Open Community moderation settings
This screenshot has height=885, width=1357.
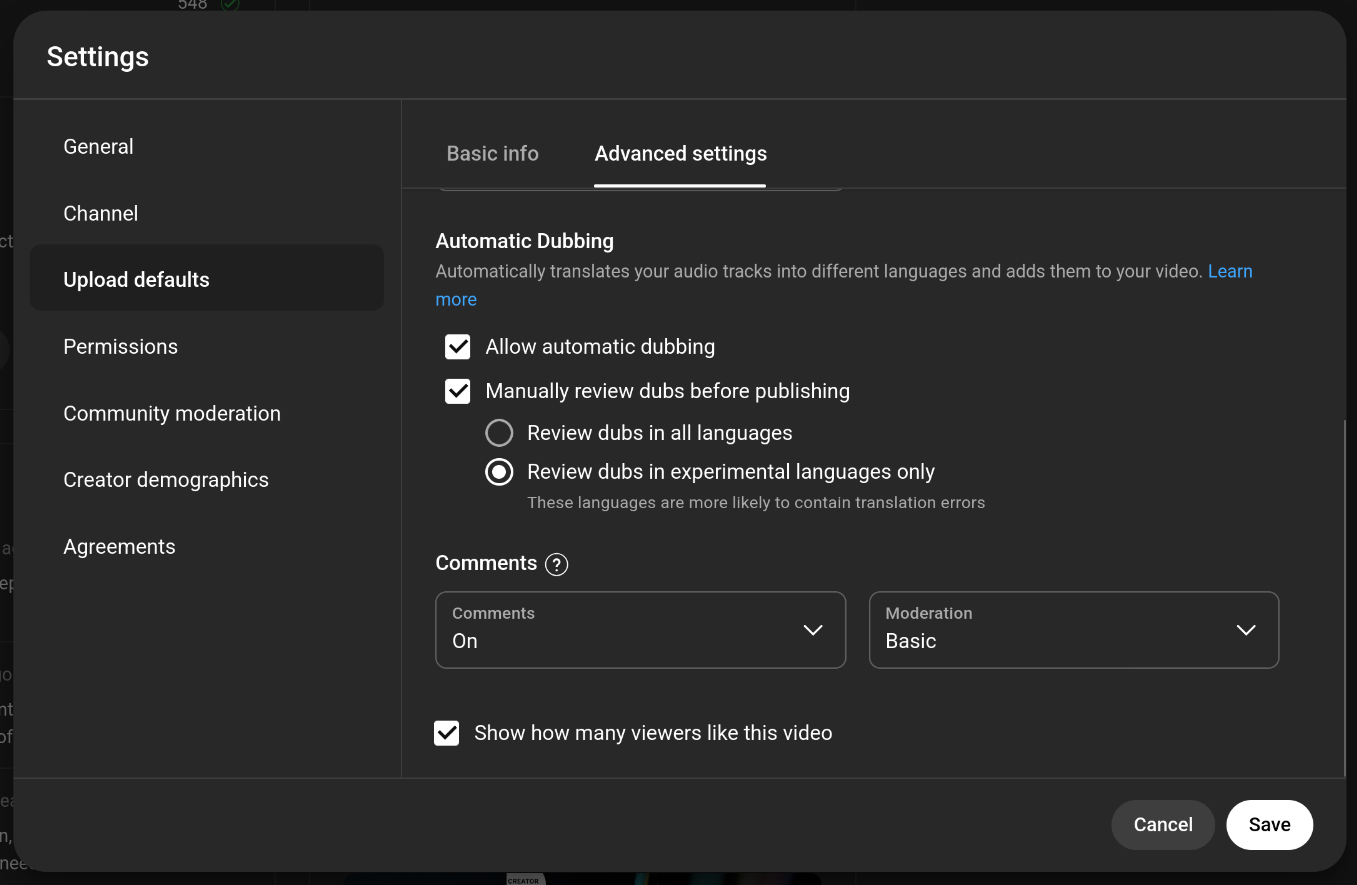[172, 414]
